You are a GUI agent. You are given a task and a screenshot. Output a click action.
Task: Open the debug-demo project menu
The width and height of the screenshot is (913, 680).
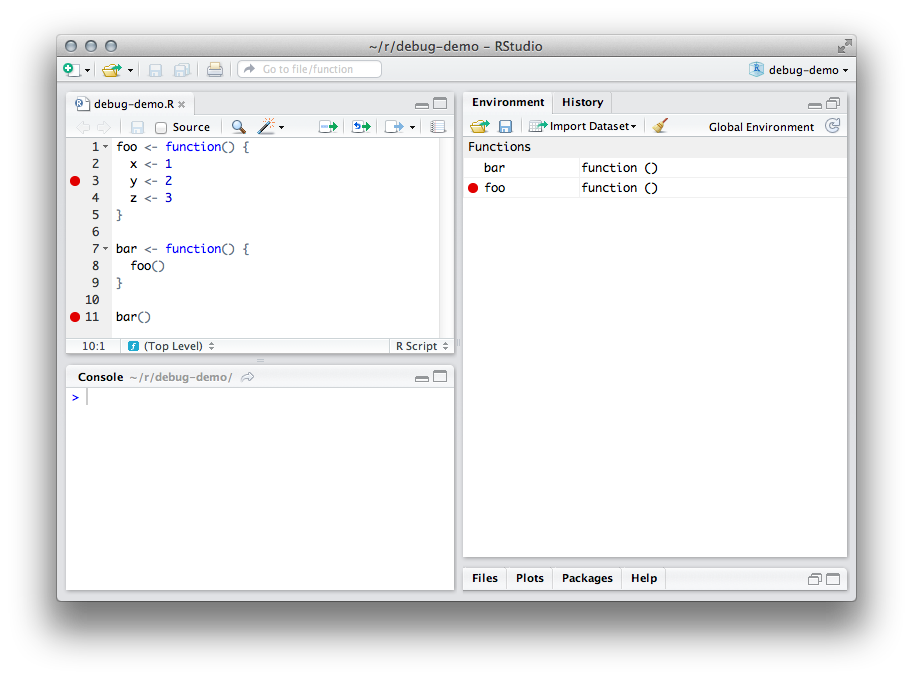tap(798, 70)
